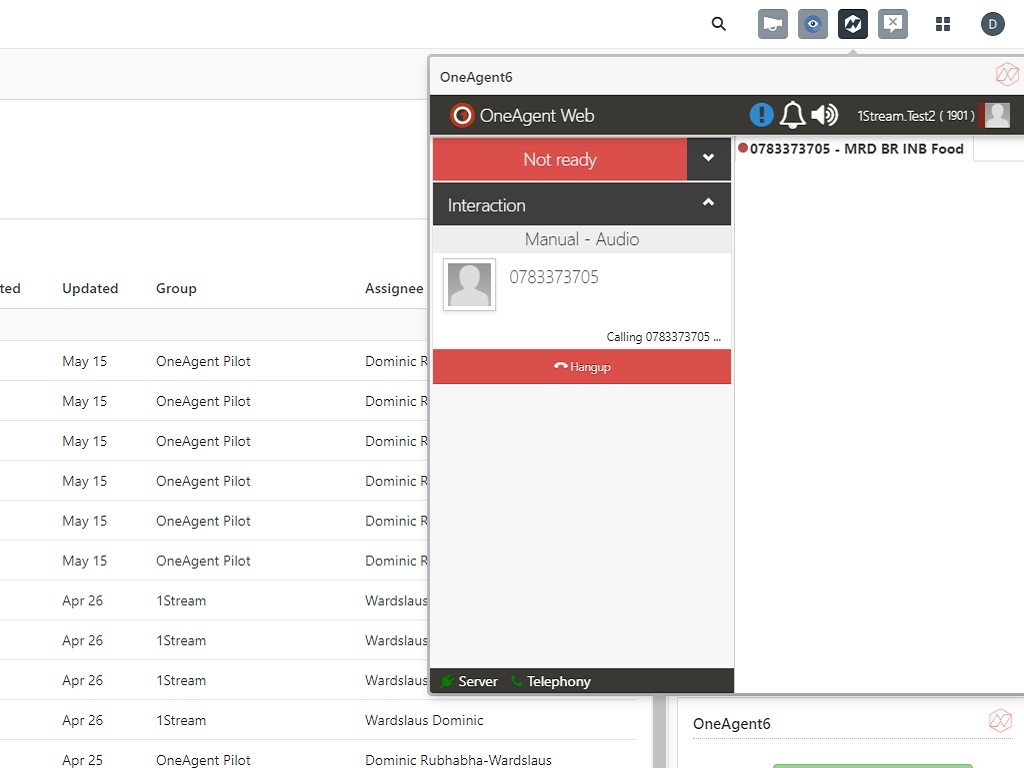Viewport: 1024px width, 768px height.
Task: Sort by the Updated column header
Action: (90, 288)
